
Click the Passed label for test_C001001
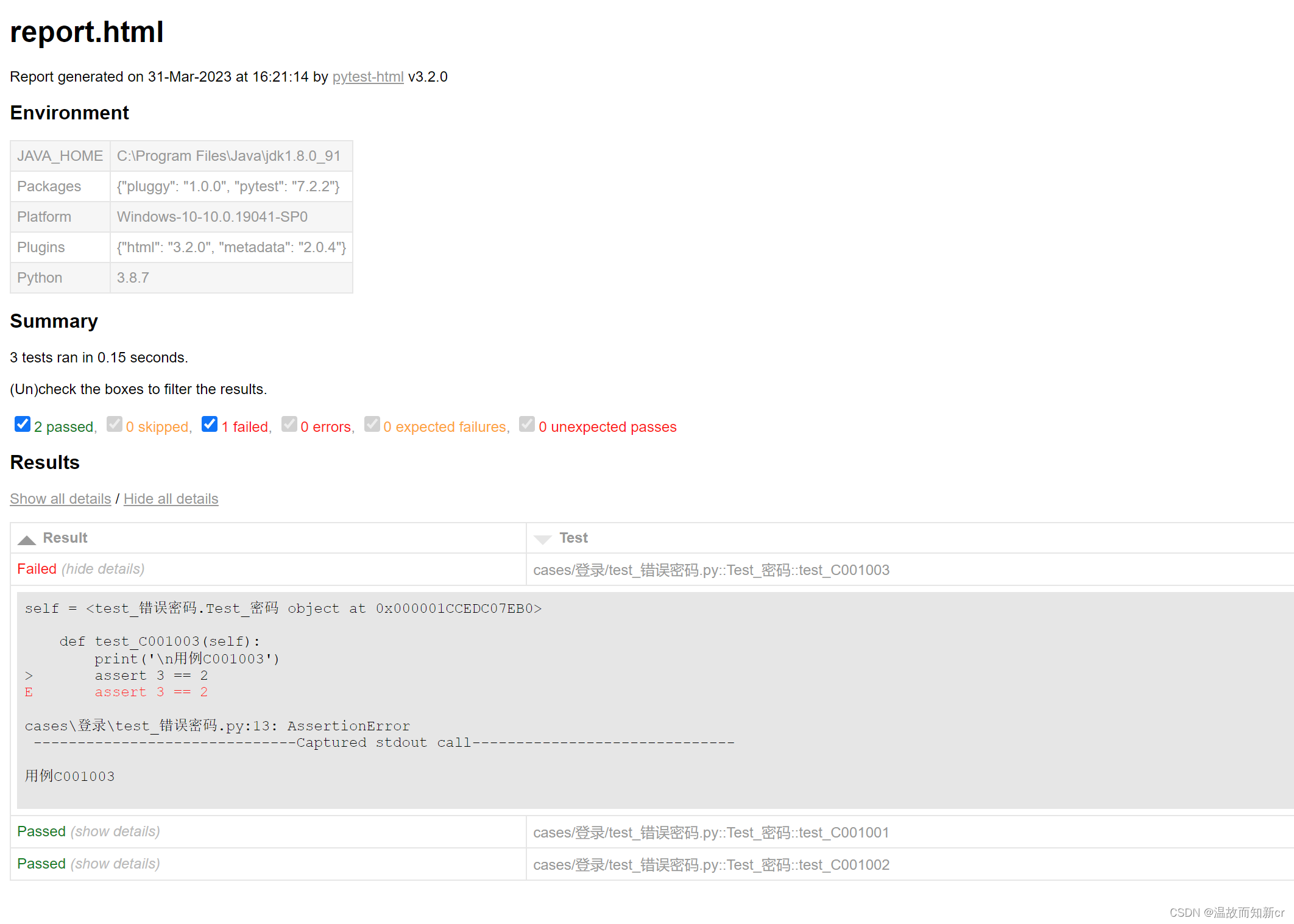41,831
